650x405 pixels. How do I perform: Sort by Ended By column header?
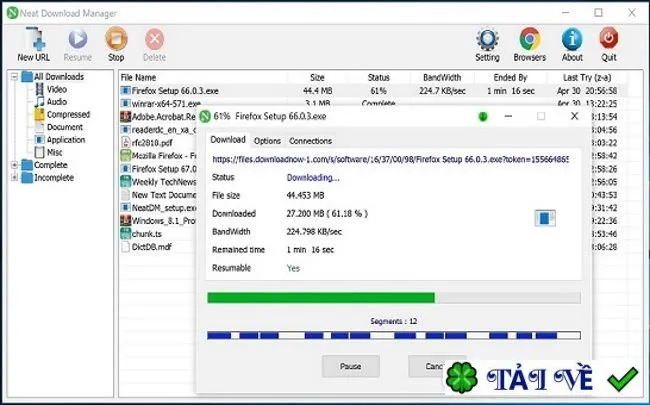pyautogui.click(x=510, y=78)
